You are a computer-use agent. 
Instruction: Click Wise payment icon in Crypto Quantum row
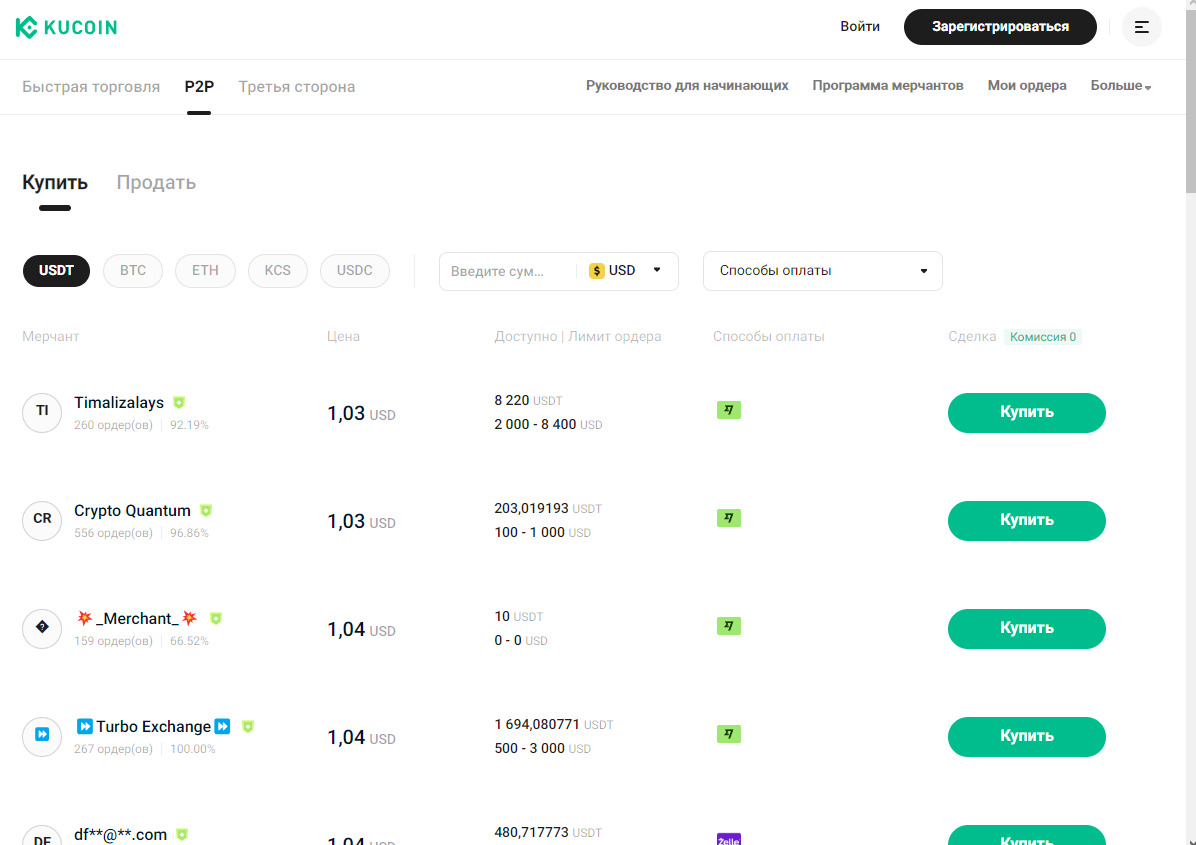click(x=728, y=519)
